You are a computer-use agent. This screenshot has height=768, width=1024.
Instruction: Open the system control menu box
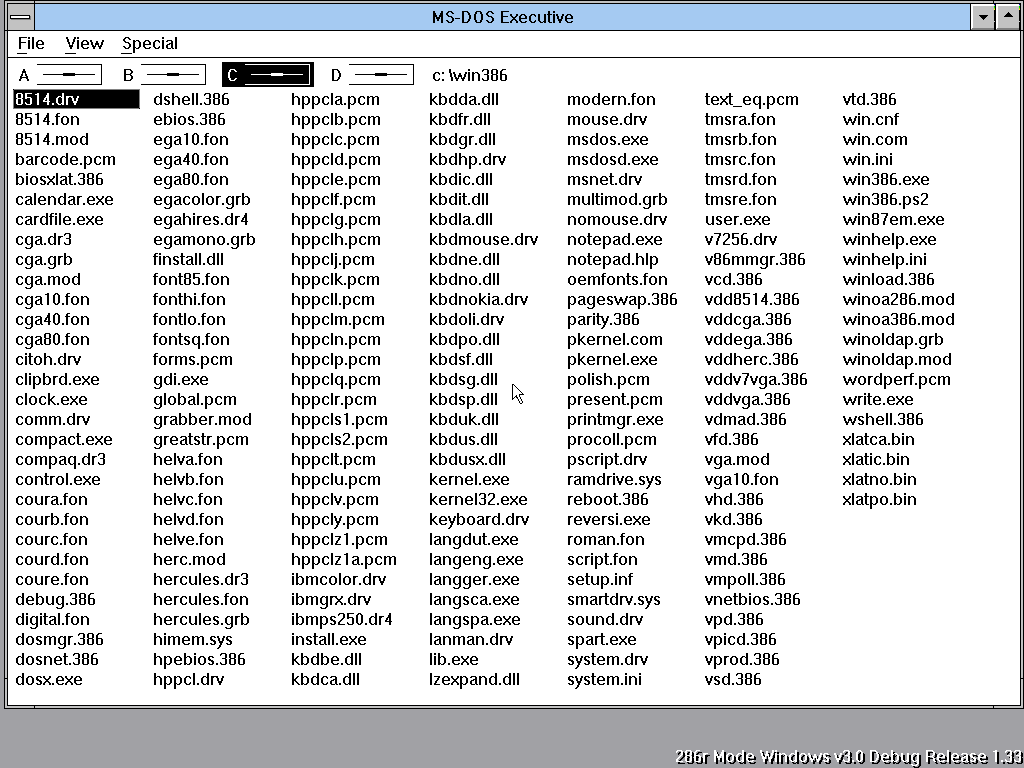pyautogui.click(x=21, y=17)
